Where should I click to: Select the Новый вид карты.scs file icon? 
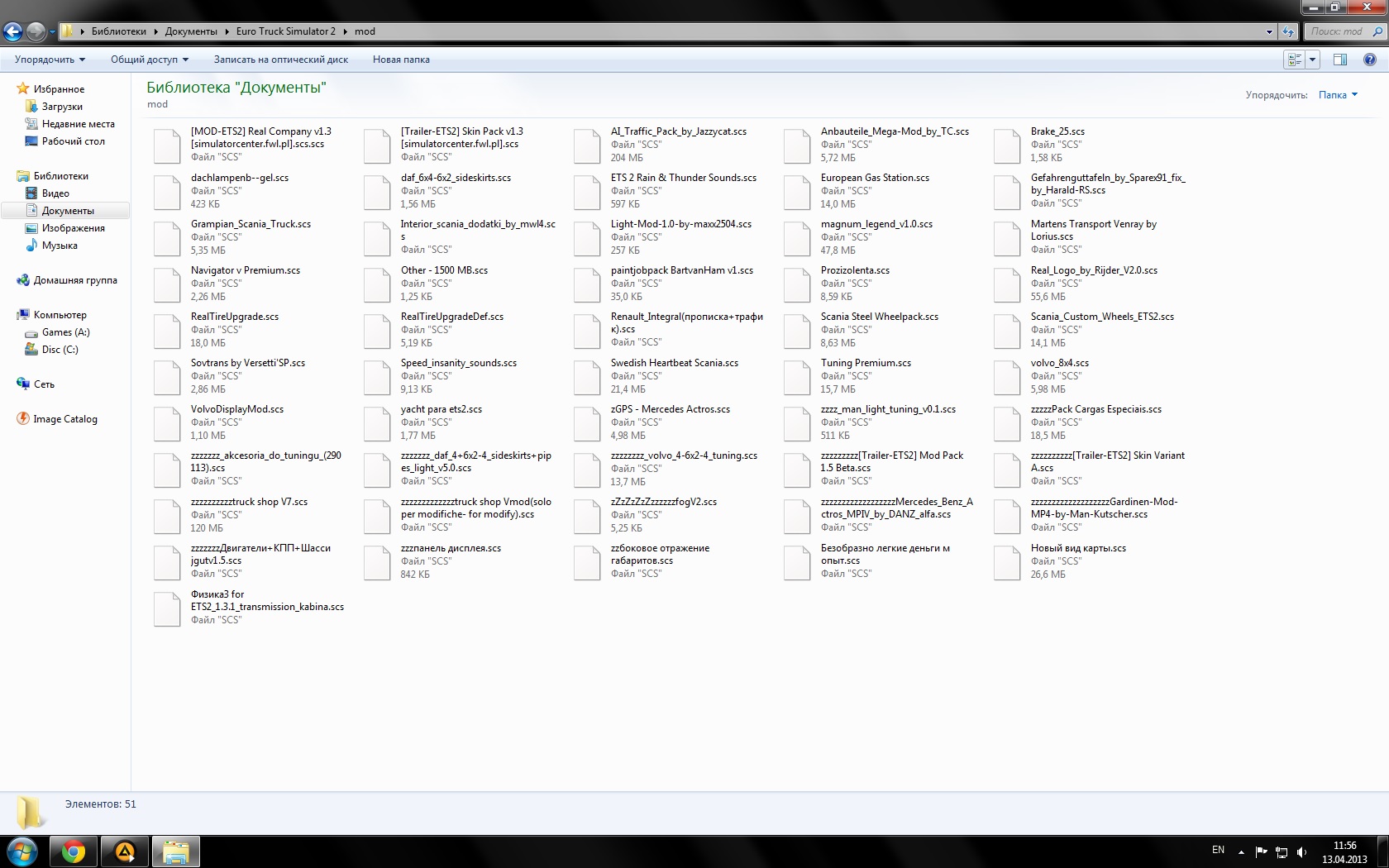[1007, 562]
